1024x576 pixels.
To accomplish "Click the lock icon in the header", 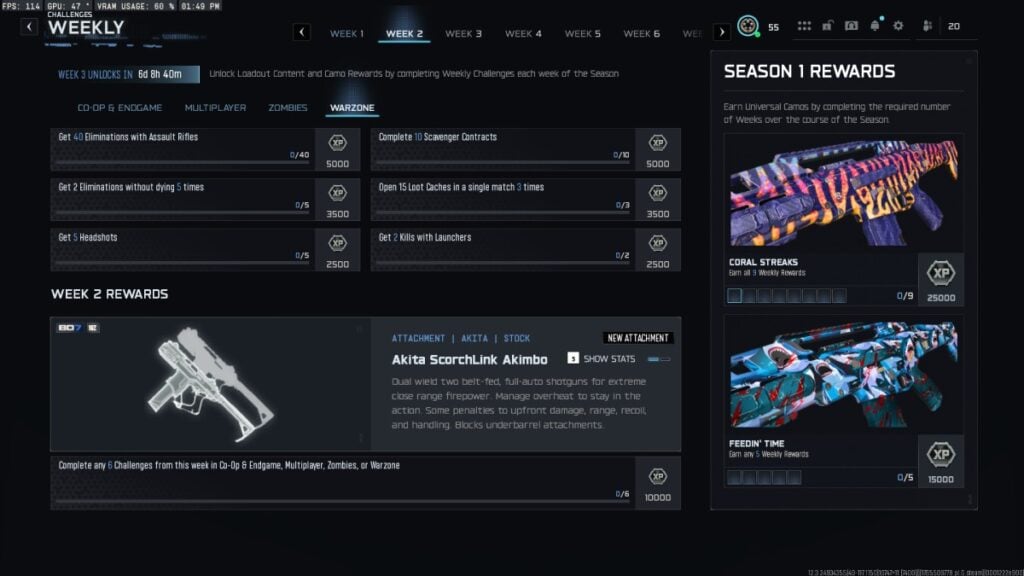I will click(x=828, y=27).
